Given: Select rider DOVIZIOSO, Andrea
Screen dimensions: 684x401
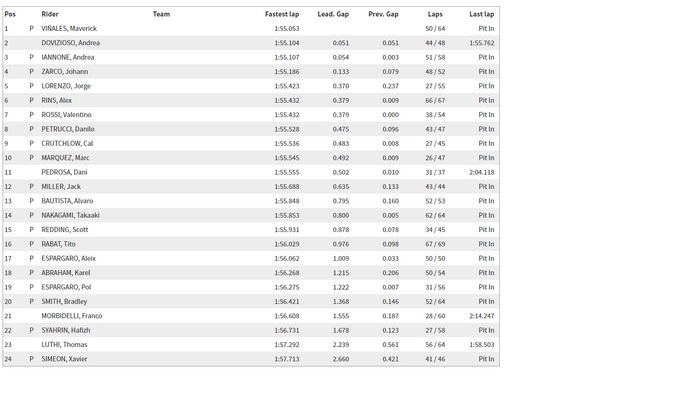Looking at the screenshot, I should pyautogui.click(x=70, y=43).
